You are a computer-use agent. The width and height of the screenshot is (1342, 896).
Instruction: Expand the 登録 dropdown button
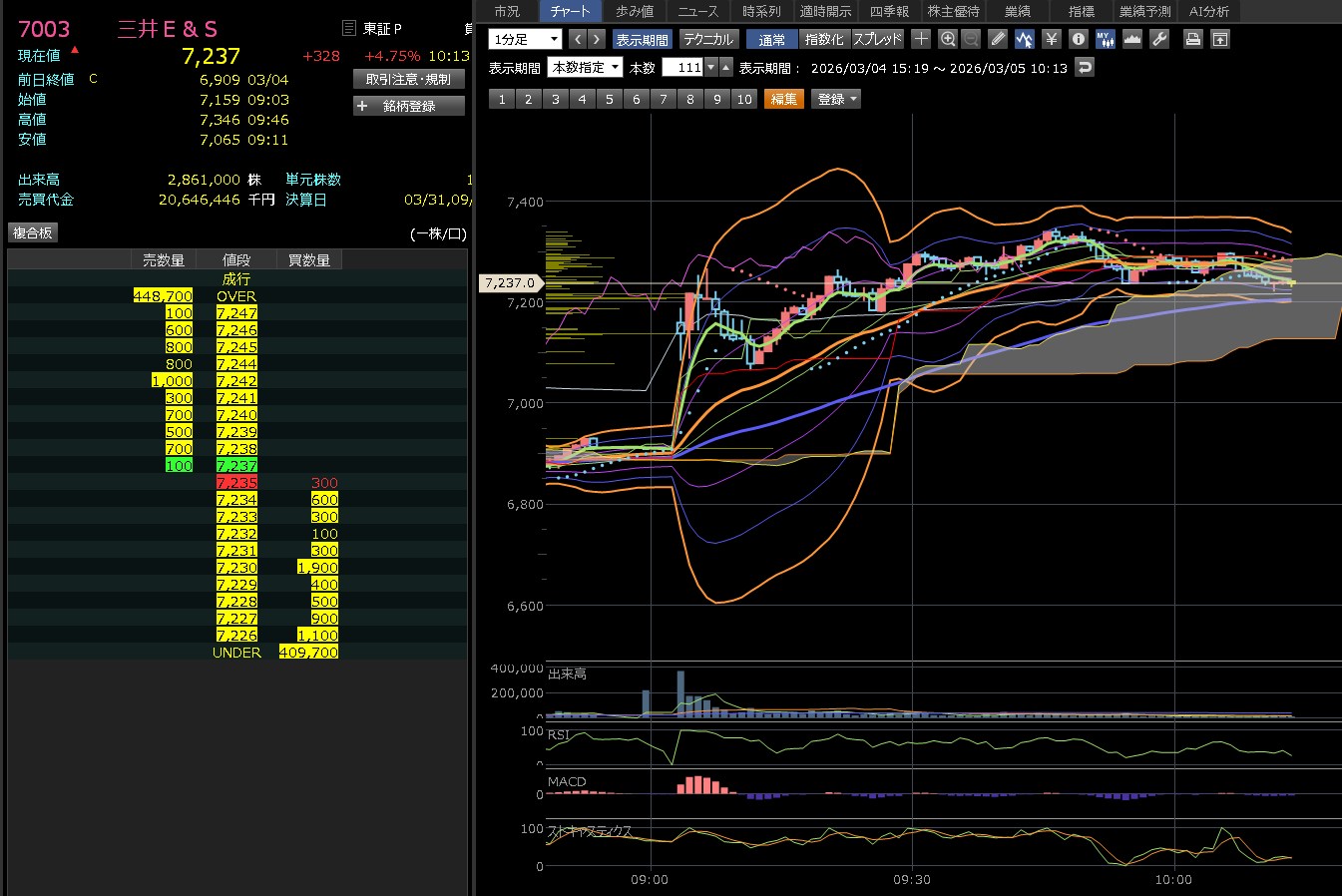[836, 99]
